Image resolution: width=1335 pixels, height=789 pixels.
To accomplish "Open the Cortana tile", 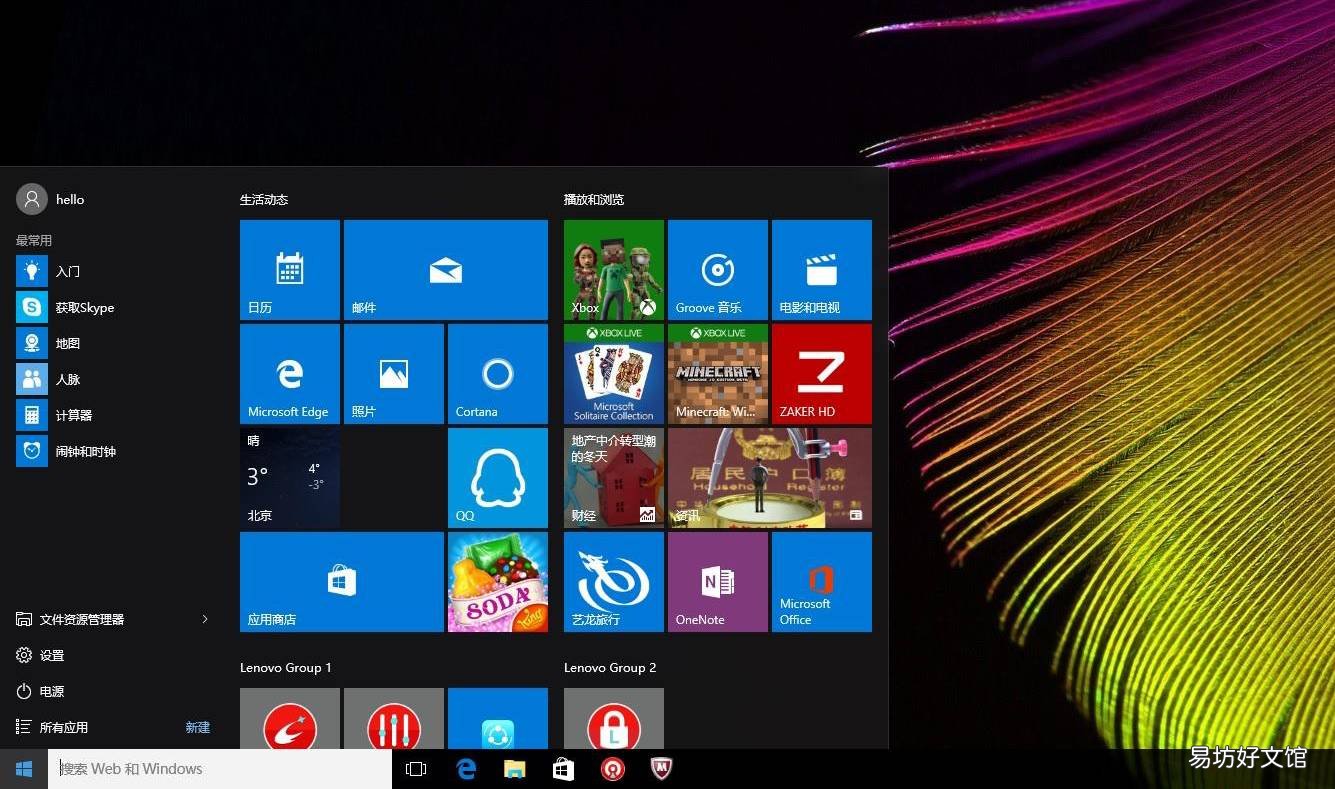I will pyautogui.click(x=498, y=374).
